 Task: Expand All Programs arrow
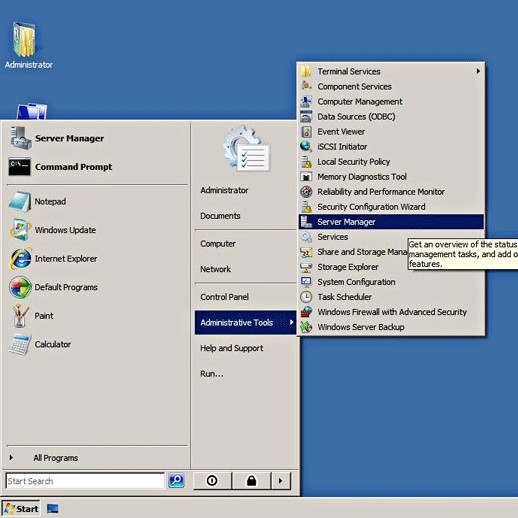(x=11, y=458)
